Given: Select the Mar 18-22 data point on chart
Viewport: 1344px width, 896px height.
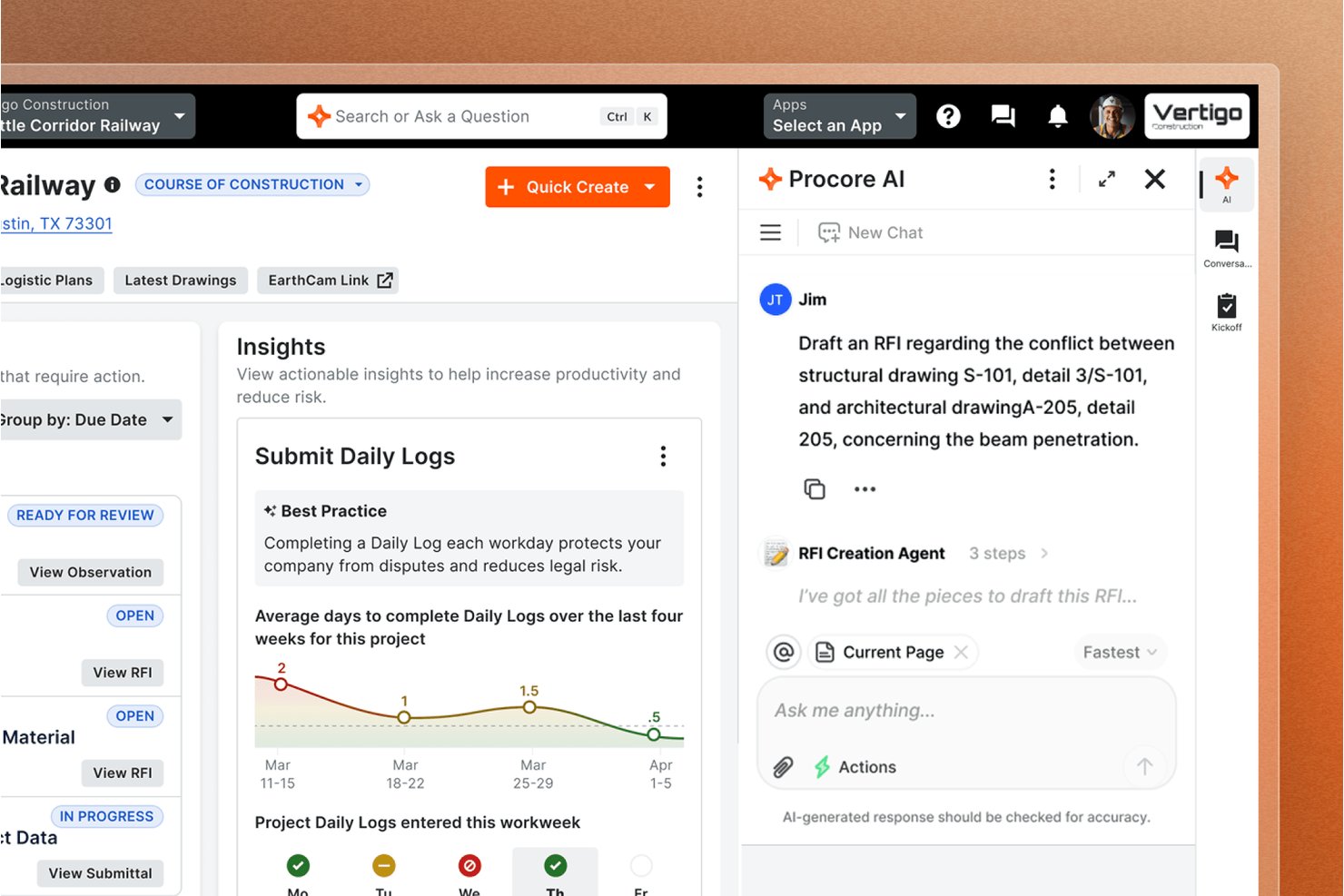Looking at the screenshot, I should pos(404,717).
